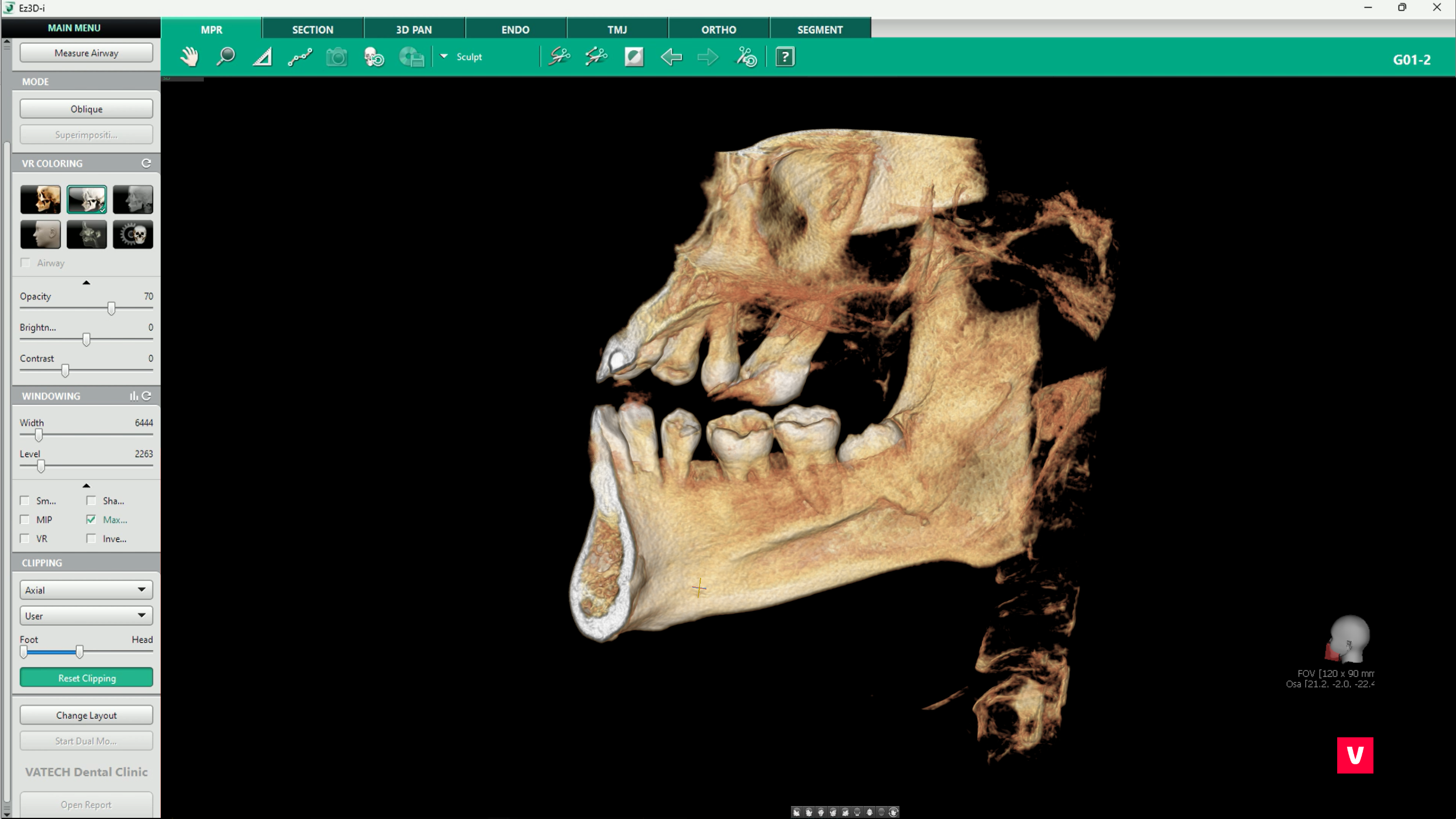Expand the User clipping dropdown
The width and height of the screenshot is (1456, 819).
click(x=86, y=616)
